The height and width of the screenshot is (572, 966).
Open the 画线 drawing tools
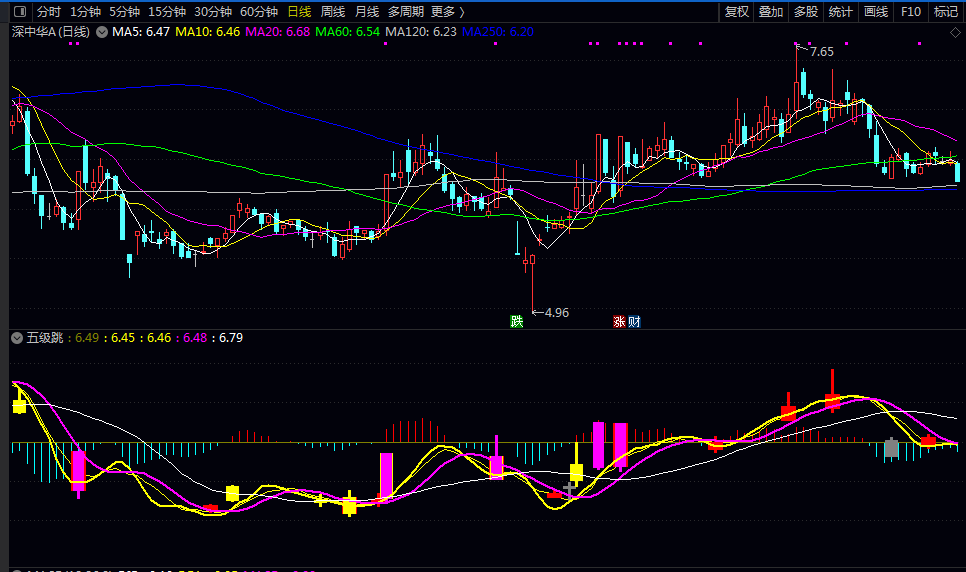coord(876,12)
